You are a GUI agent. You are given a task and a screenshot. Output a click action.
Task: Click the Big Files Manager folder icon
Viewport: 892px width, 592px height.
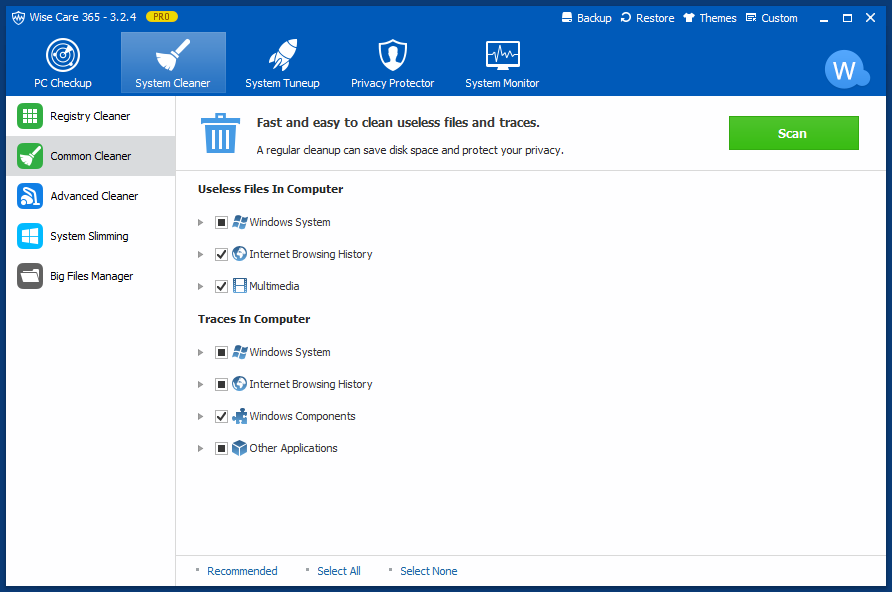coord(30,276)
